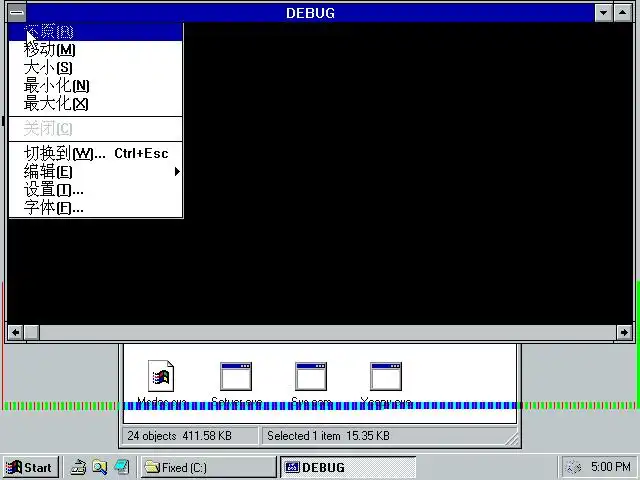Click the first quick-launch icon next to Start
The height and width of the screenshot is (480, 640).
(78, 467)
